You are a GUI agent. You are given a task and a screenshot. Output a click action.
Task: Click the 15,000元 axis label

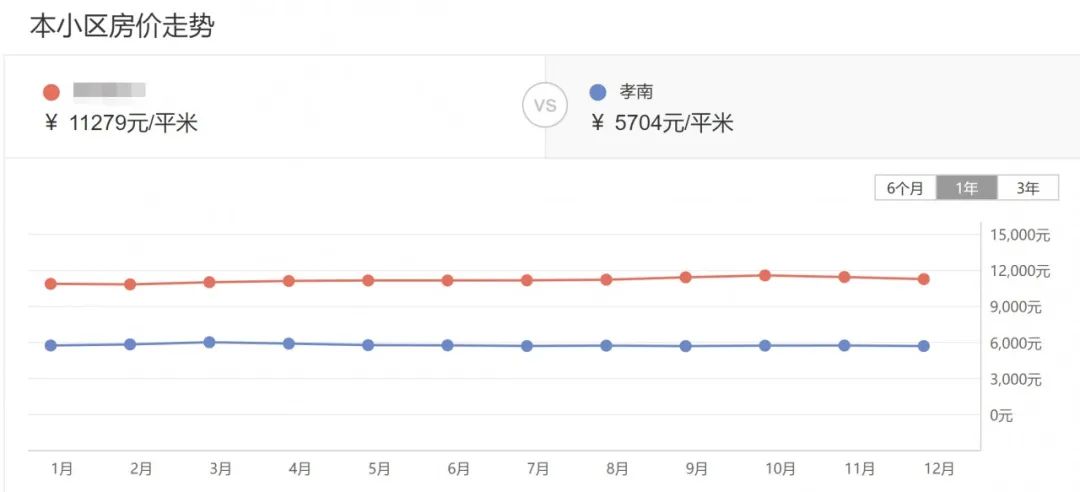pos(1020,235)
